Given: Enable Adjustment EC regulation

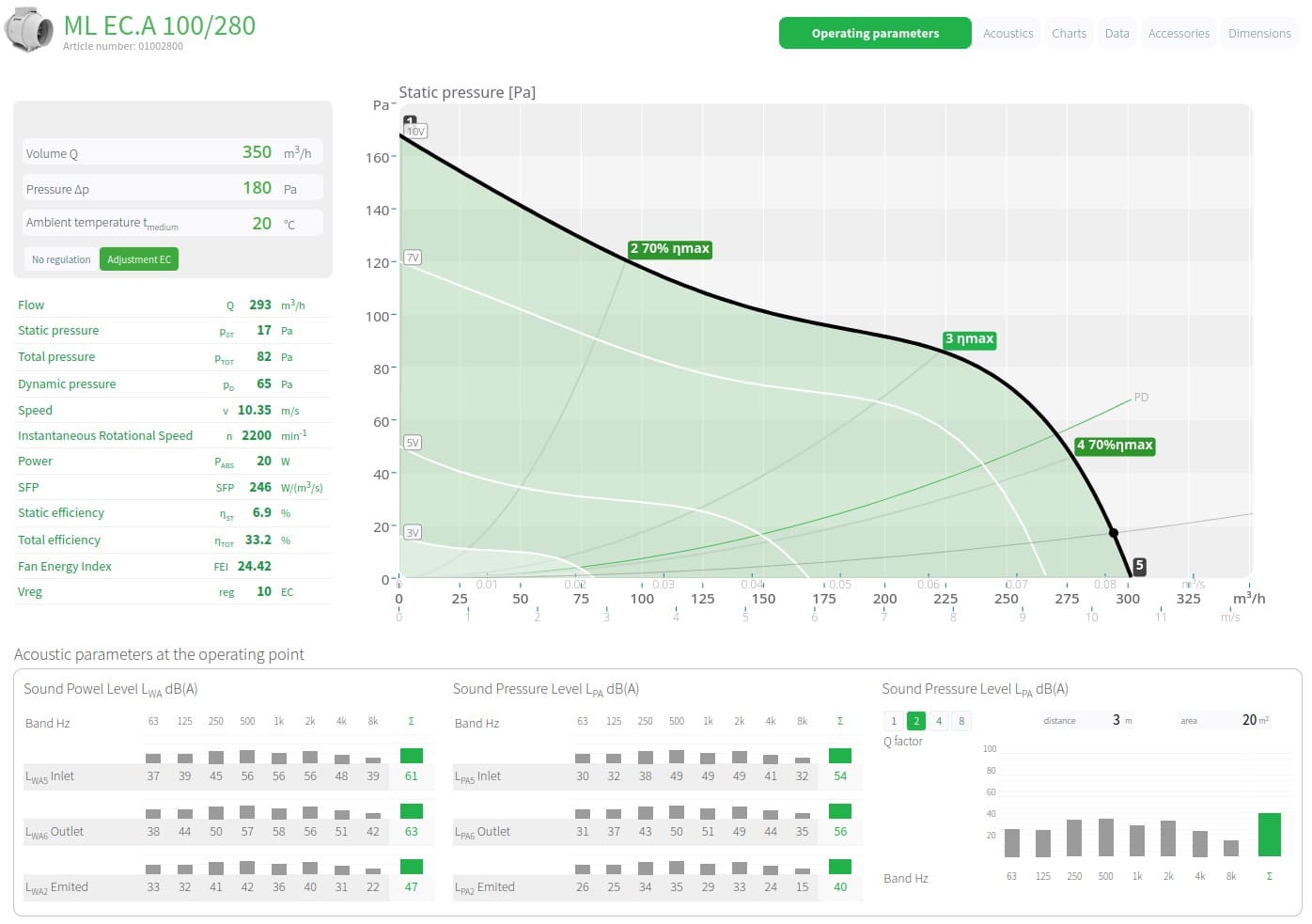Looking at the screenshot, I should 139,259.
